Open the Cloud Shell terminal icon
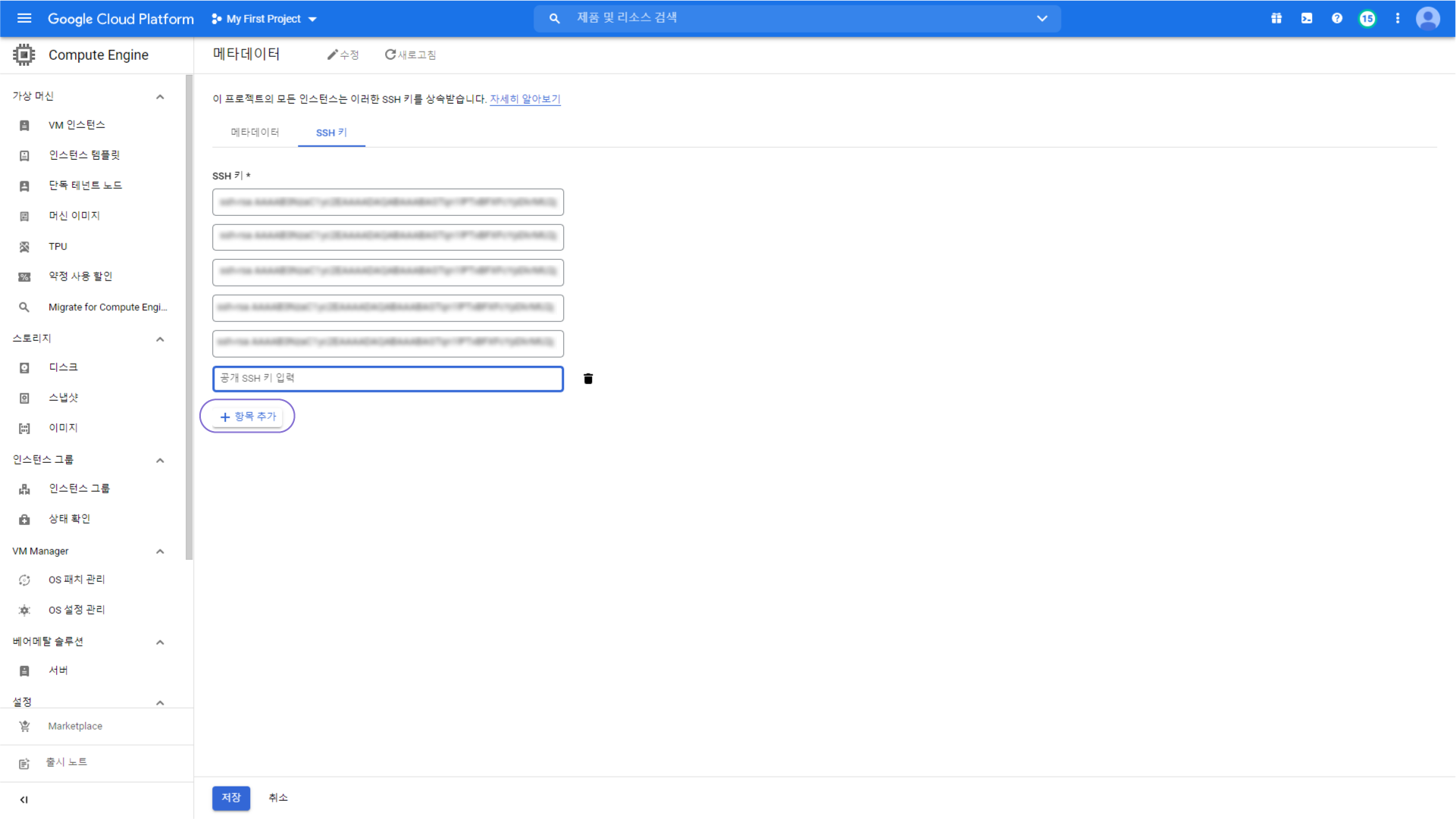The height and width of the screenshot is (819, 1456). 1307,18
